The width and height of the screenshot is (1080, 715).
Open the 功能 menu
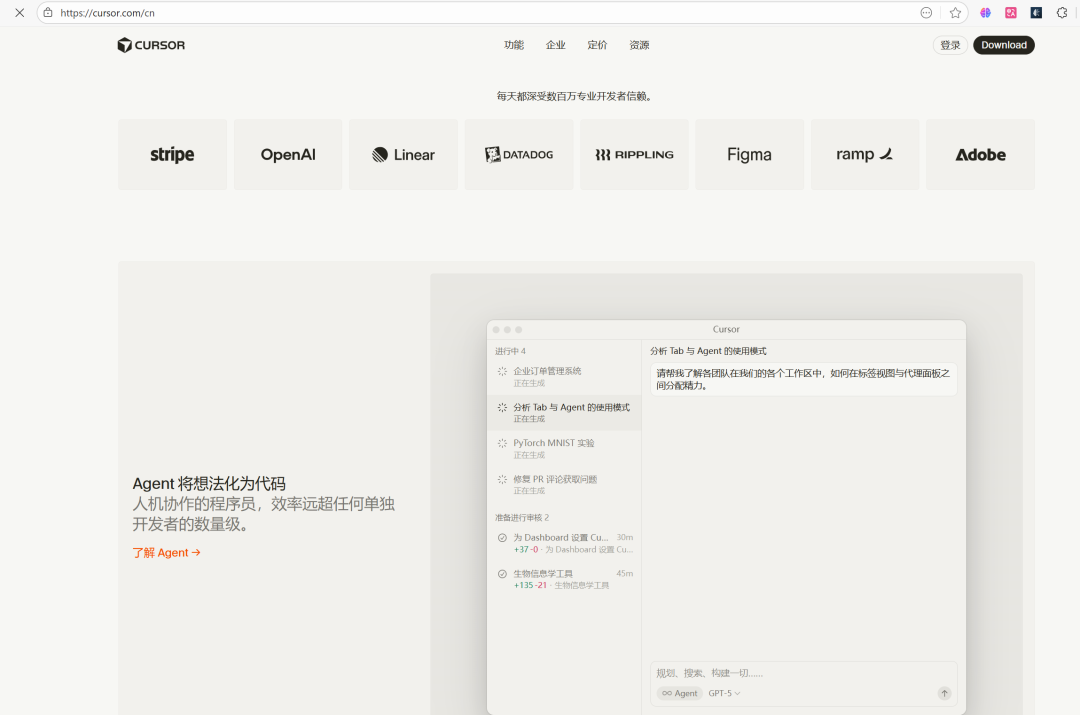pos(514,45)
